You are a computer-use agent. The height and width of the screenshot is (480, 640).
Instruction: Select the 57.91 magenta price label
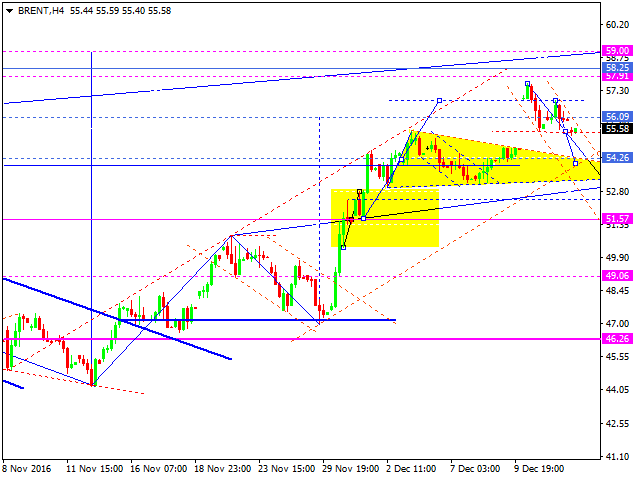click(617, 76)
